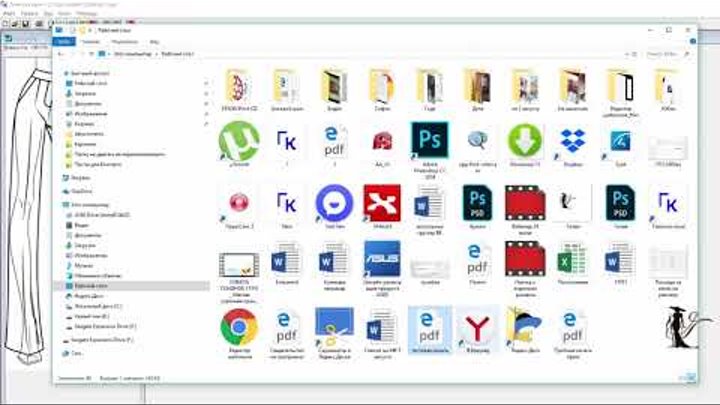Open the Word document beside XMind
Viewport: 720px width, 405px height.
[x=429, y=204]
